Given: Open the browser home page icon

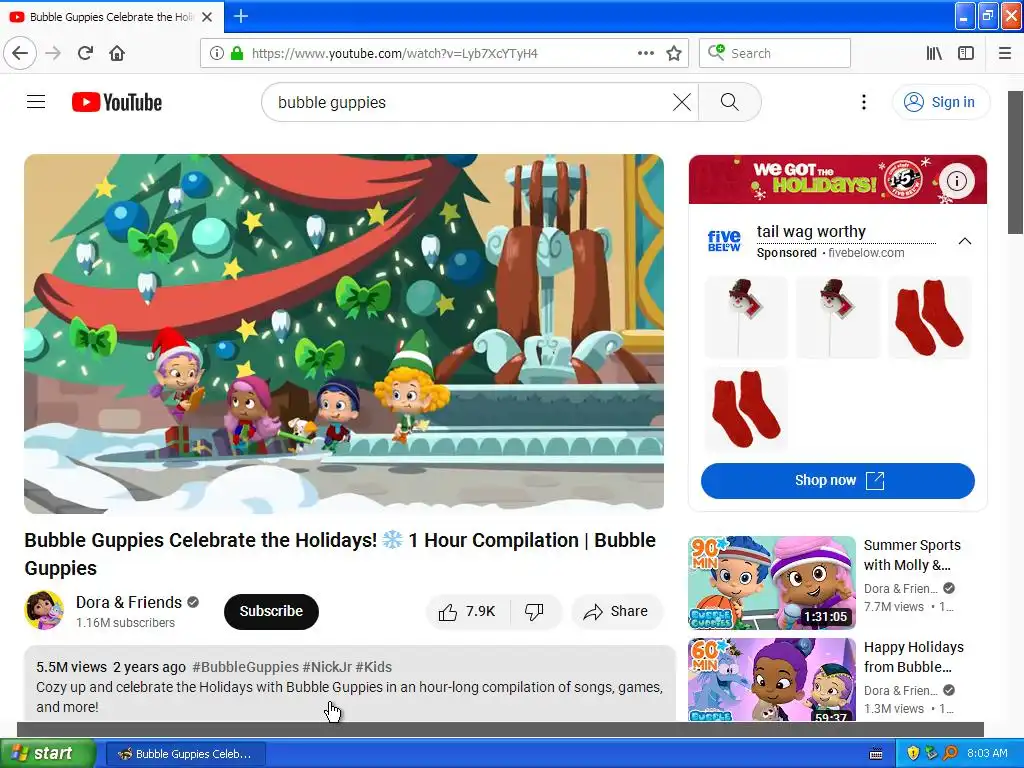Looking at the screenshot, I should click(117, 53).
